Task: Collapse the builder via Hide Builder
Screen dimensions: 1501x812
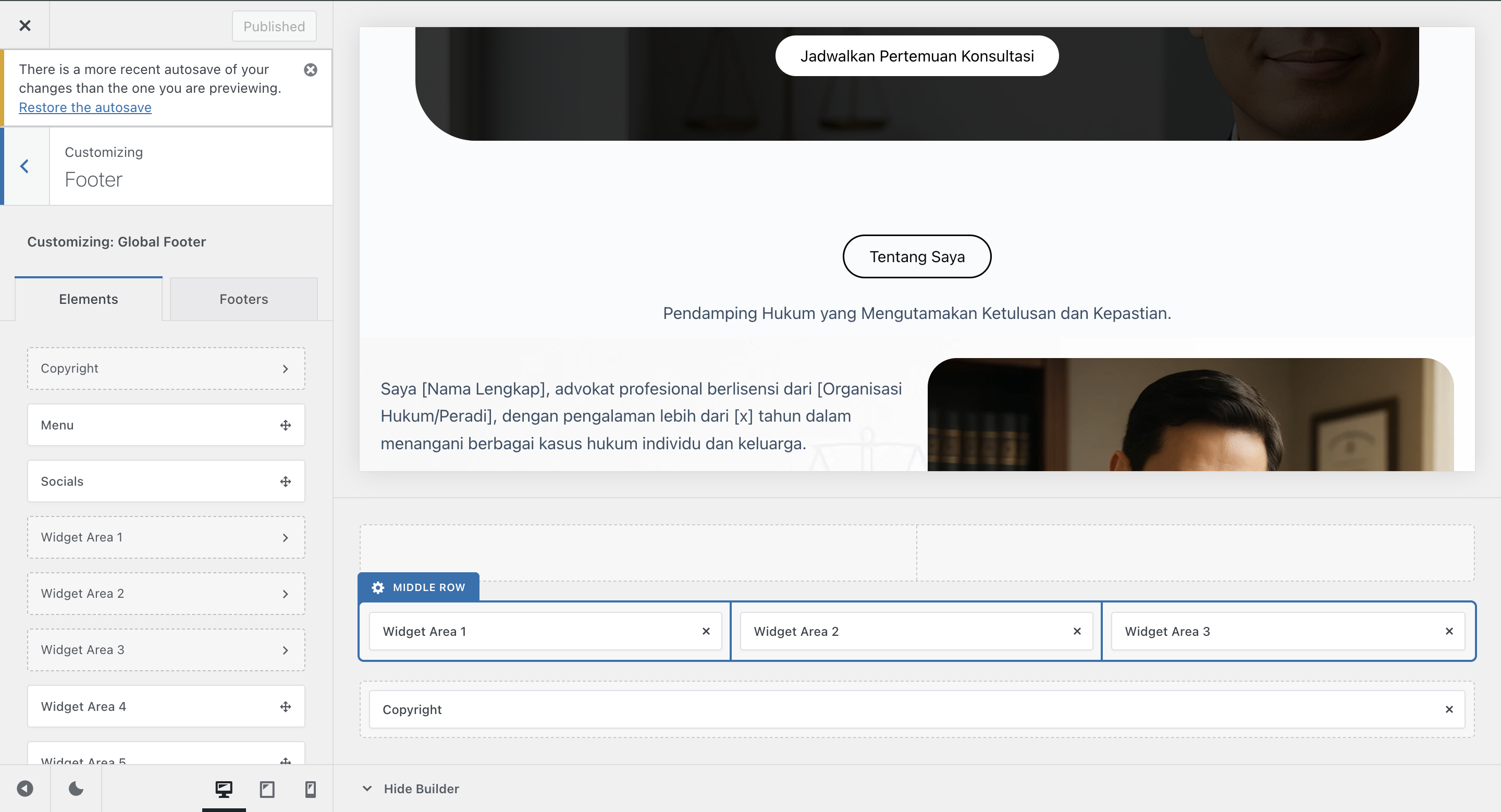Action: 421,789
